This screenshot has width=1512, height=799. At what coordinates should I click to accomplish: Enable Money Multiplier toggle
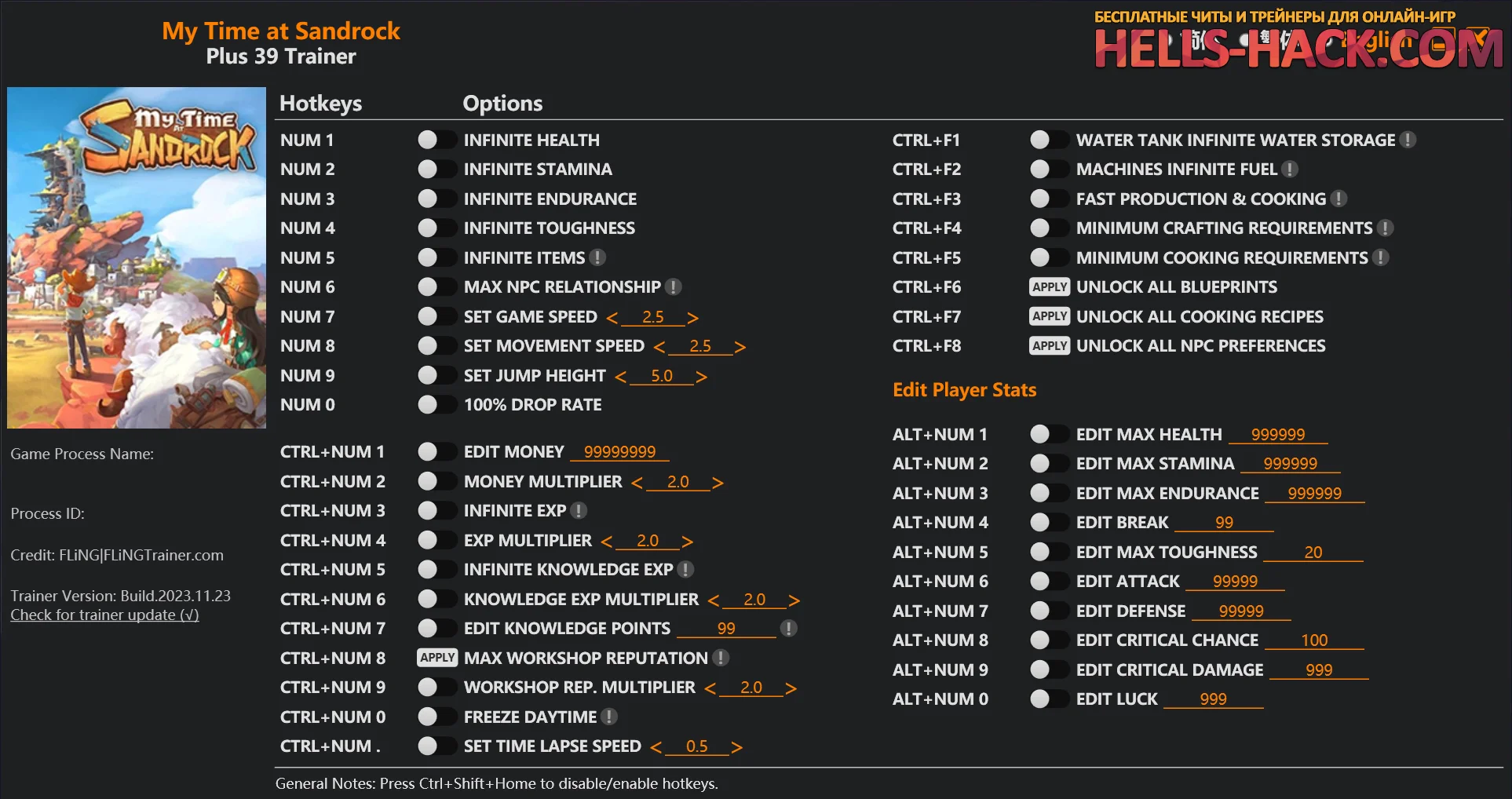coord(436,481)
